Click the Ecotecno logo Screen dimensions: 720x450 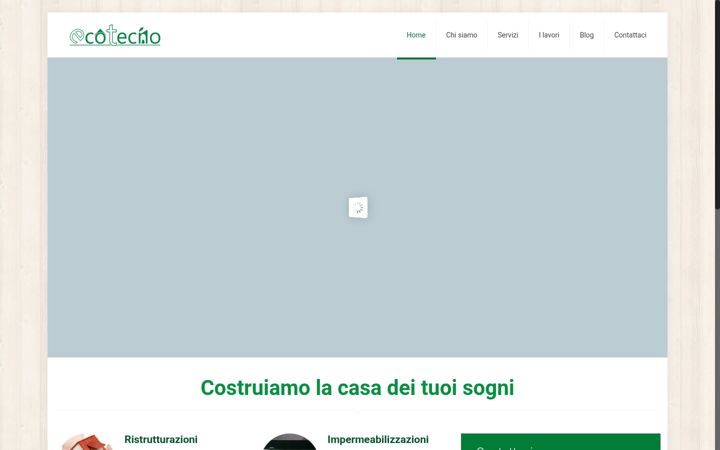click(115, 35)
